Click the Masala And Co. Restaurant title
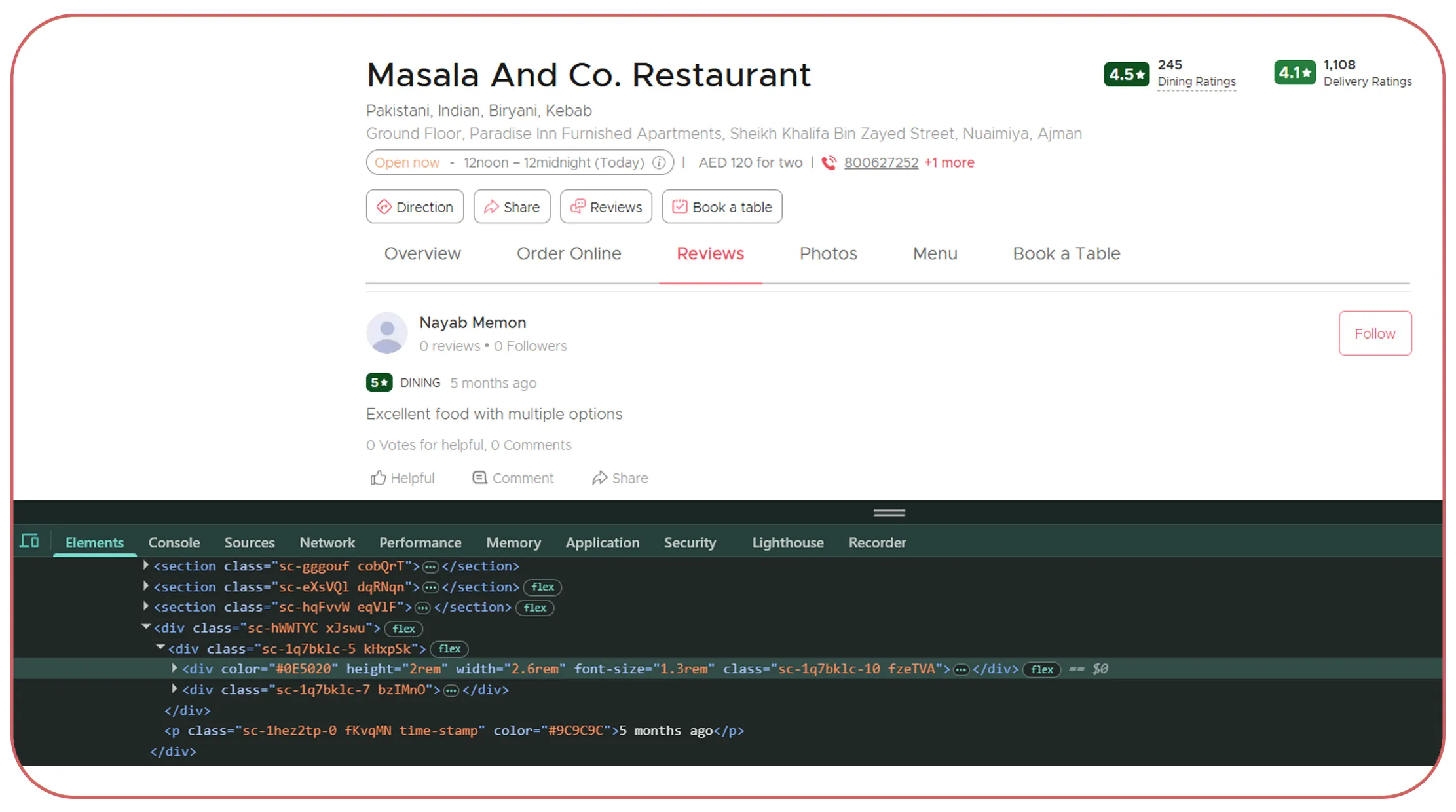This screenshot has height=812, width=1456. (x=588, y=74)
